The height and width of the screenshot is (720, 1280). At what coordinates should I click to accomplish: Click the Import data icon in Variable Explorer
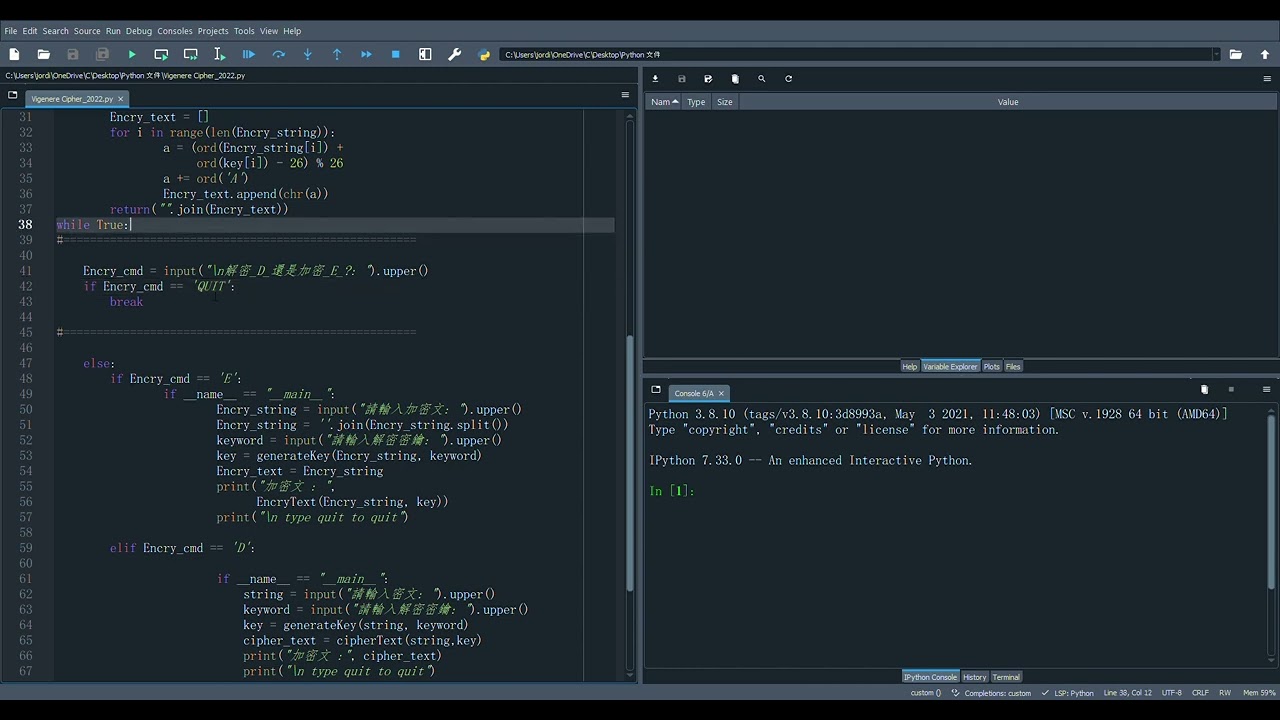pyautogui.click(x=655, y=79)
